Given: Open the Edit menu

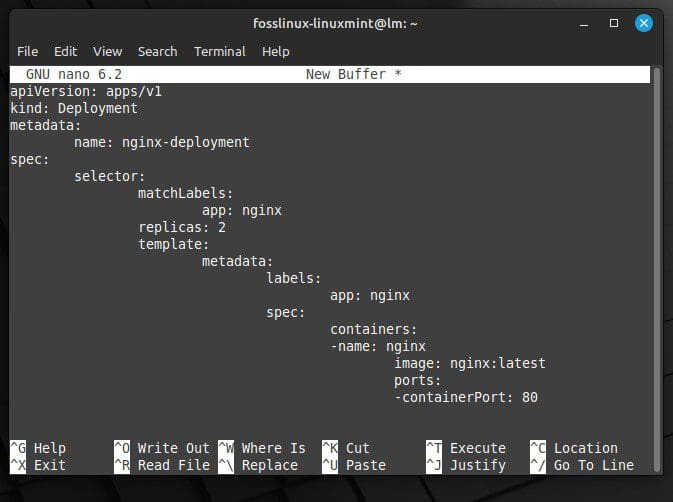Looking at the screenshot, I should coord(65,51).
